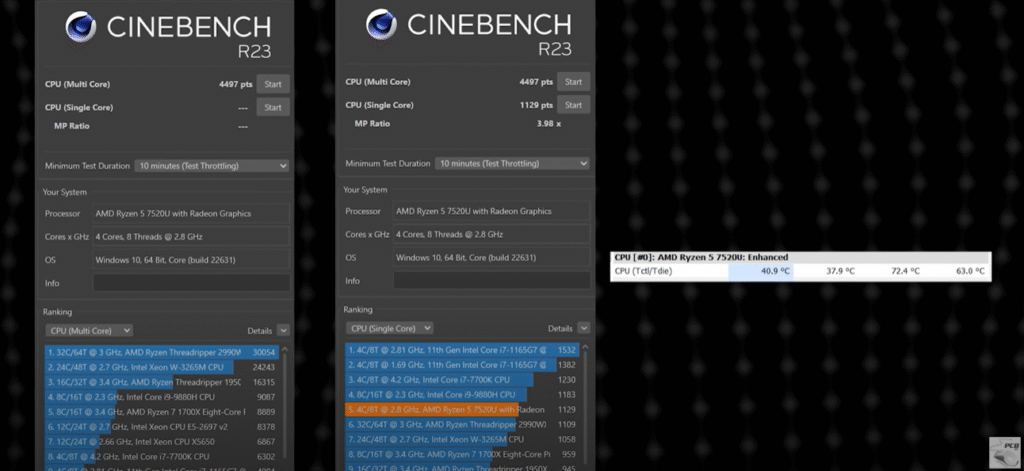The height and width of the screenshot is (471, 1024).
Task: Start Single Core test in right Cinebench window
Action: (573, 105)
